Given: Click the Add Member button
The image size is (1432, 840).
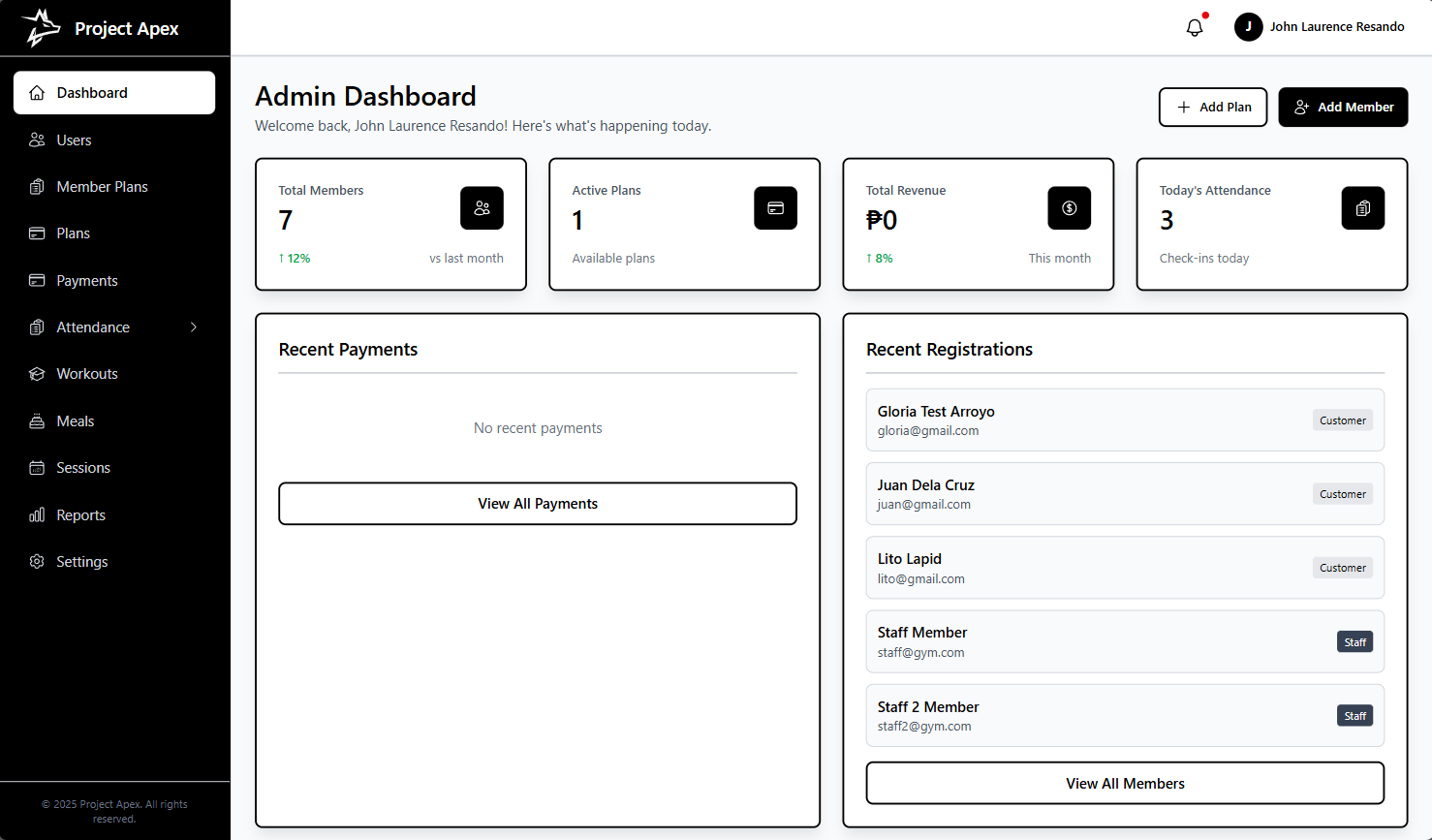Looking at the screenshot, I should click(1343, 108).
